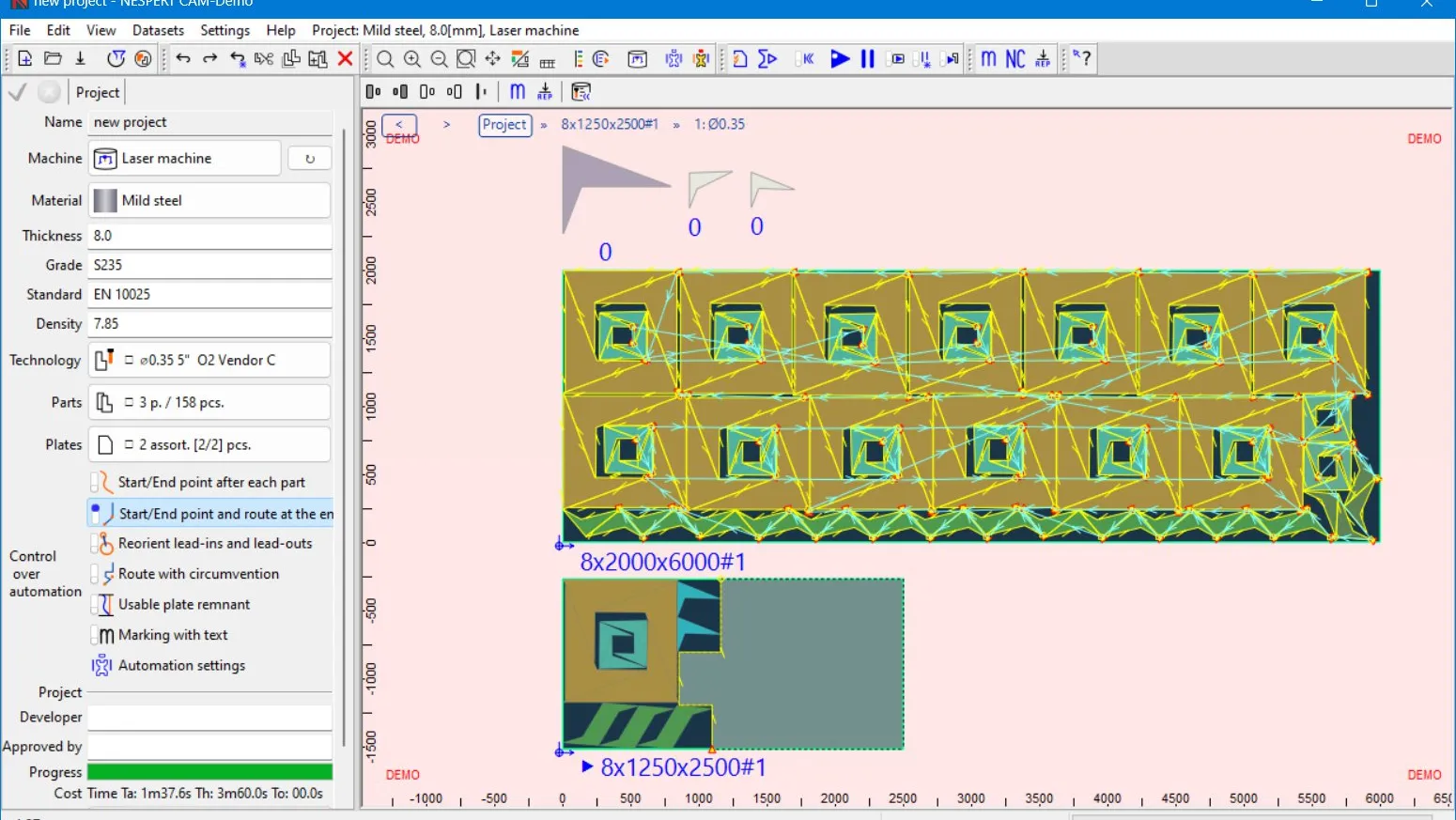The width and height of the screenshot is (1456, 820).
Task: Delete selection with the red X button
Action: tap(346, 58)
